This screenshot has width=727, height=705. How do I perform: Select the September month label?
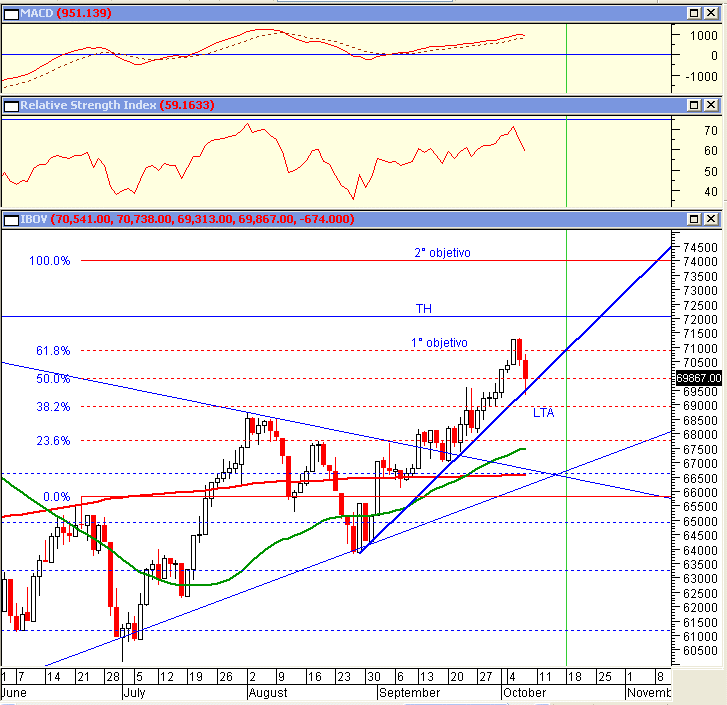point(409,693)
